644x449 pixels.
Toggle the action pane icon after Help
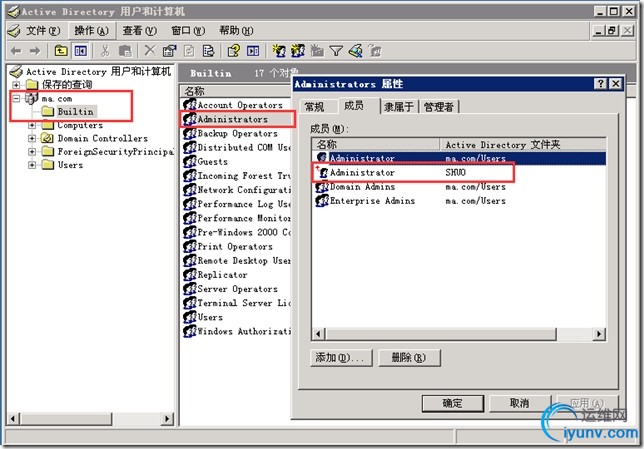(253, 51)
